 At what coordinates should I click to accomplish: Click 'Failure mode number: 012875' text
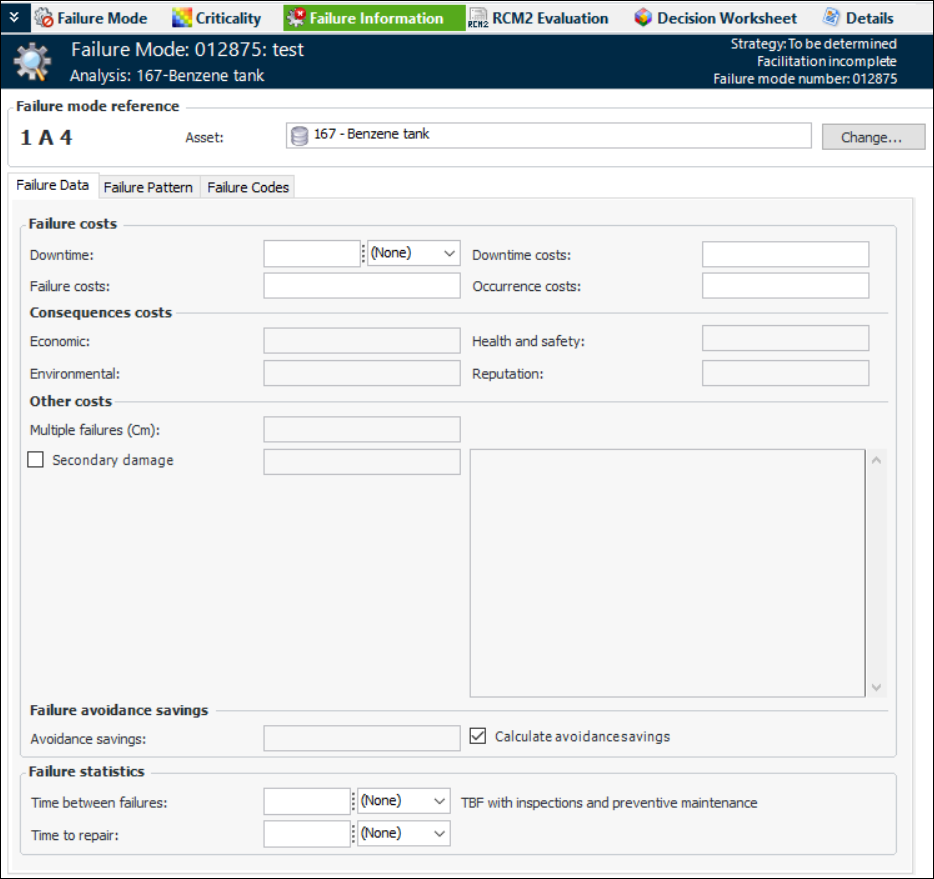(x=805, y=79)
